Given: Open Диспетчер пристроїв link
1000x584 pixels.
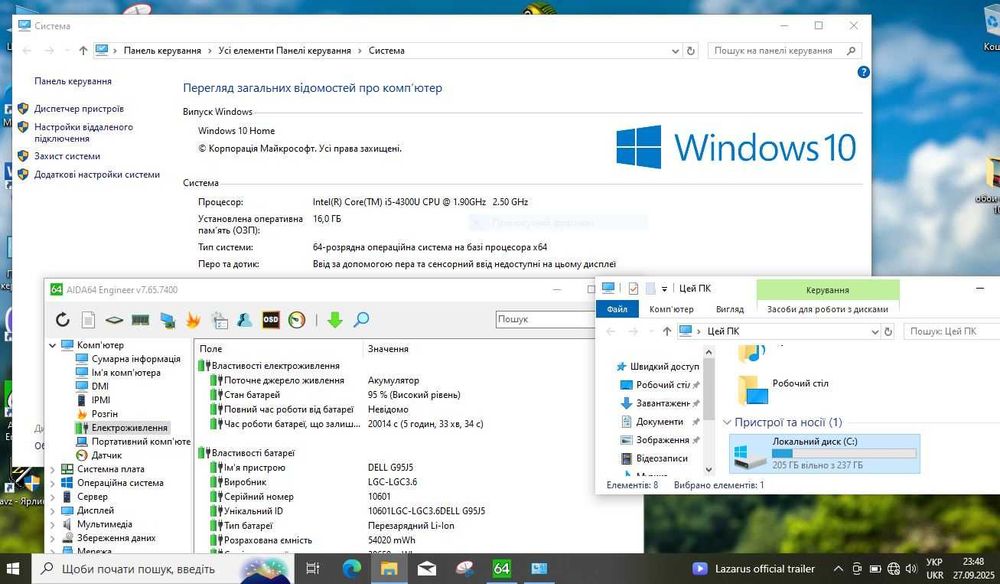Looking at the screenshot, I should click(x=79, y=109).
